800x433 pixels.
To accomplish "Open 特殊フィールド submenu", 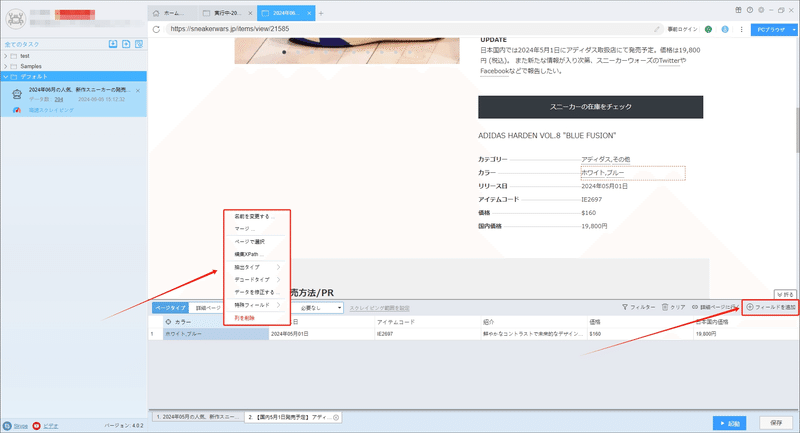I will point(257,305).
